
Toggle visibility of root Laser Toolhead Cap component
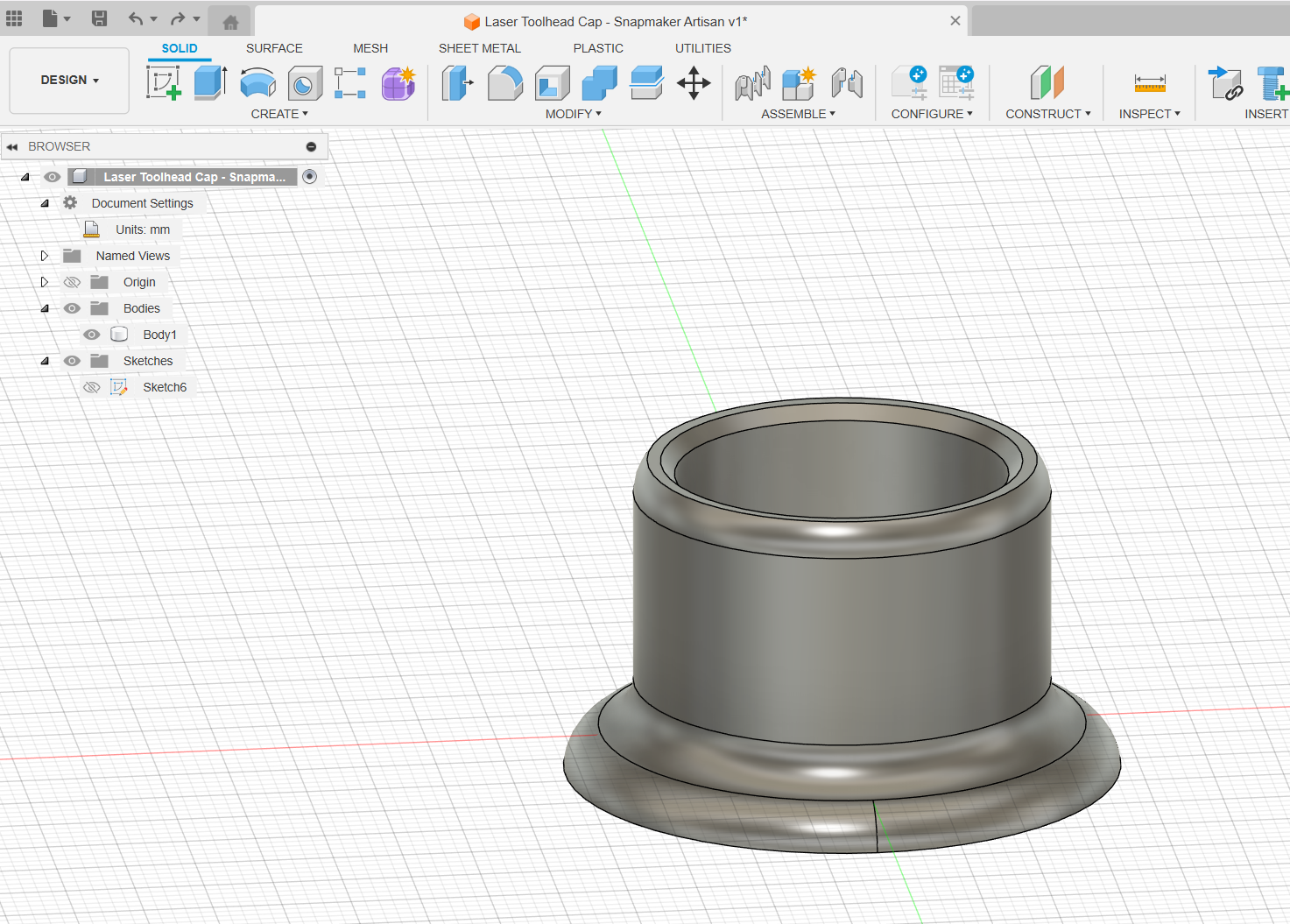[53, 177]
